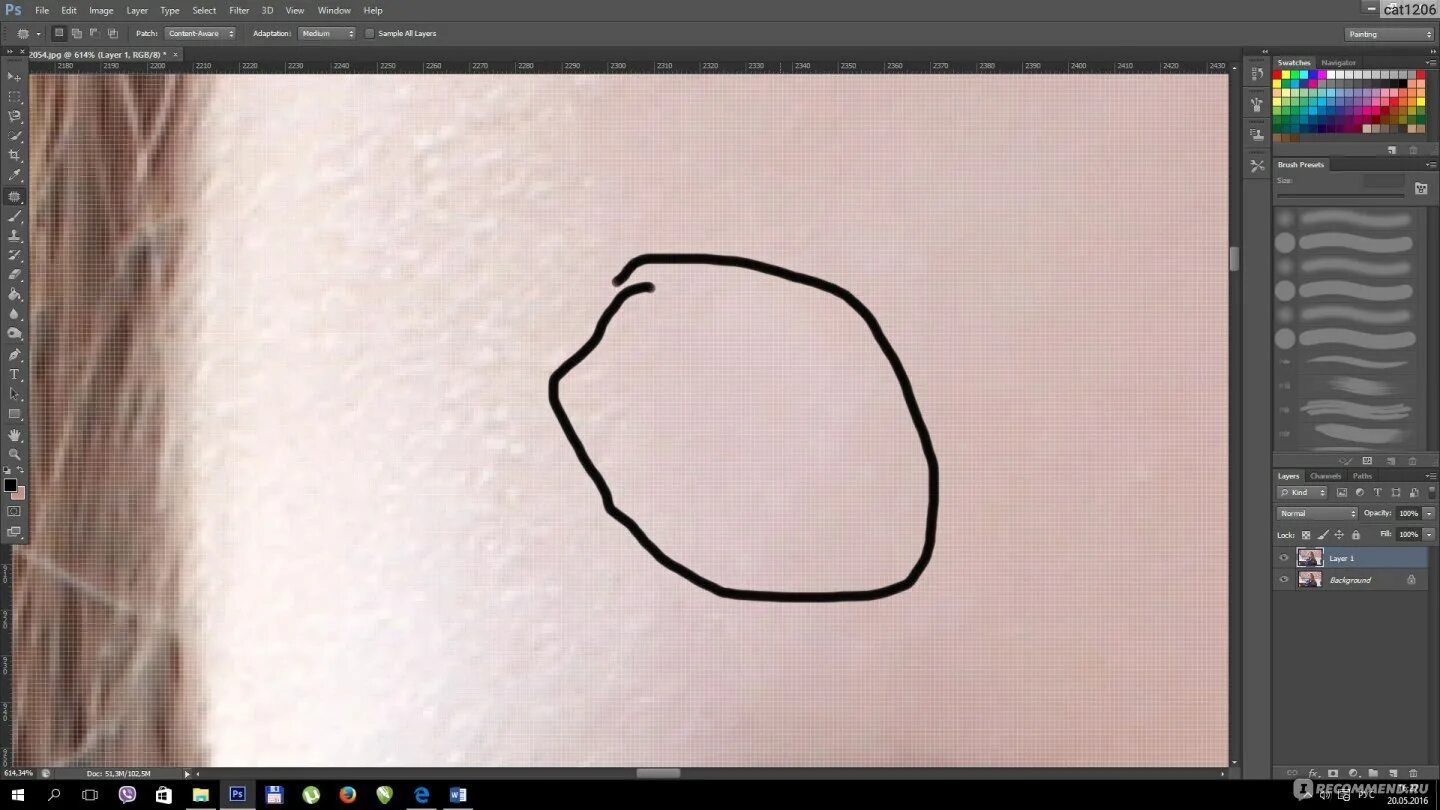Click the foreground color swatch
This screenshot has width=1440, height=810.
click(x=10, y=485)
